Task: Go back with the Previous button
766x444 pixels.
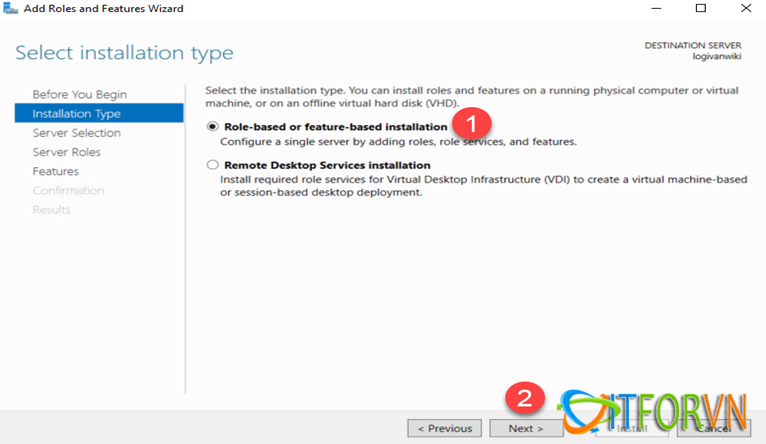Action: [x=444, y=428]
